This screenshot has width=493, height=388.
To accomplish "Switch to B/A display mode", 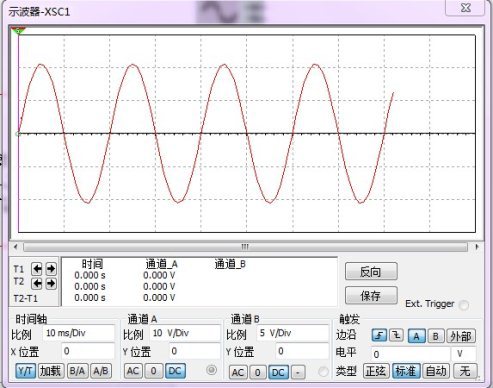I will (77, 371).
